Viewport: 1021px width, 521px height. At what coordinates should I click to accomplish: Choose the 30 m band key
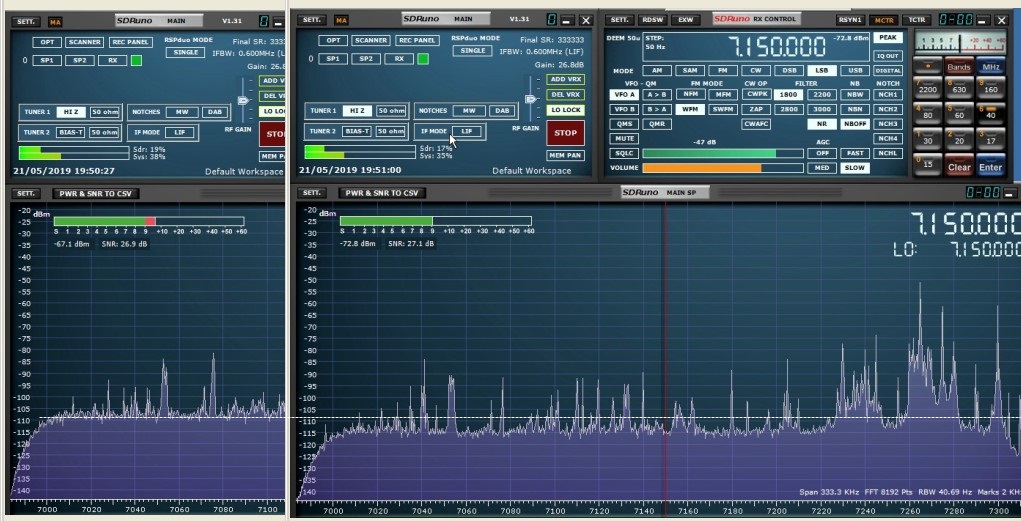[927, 139]
